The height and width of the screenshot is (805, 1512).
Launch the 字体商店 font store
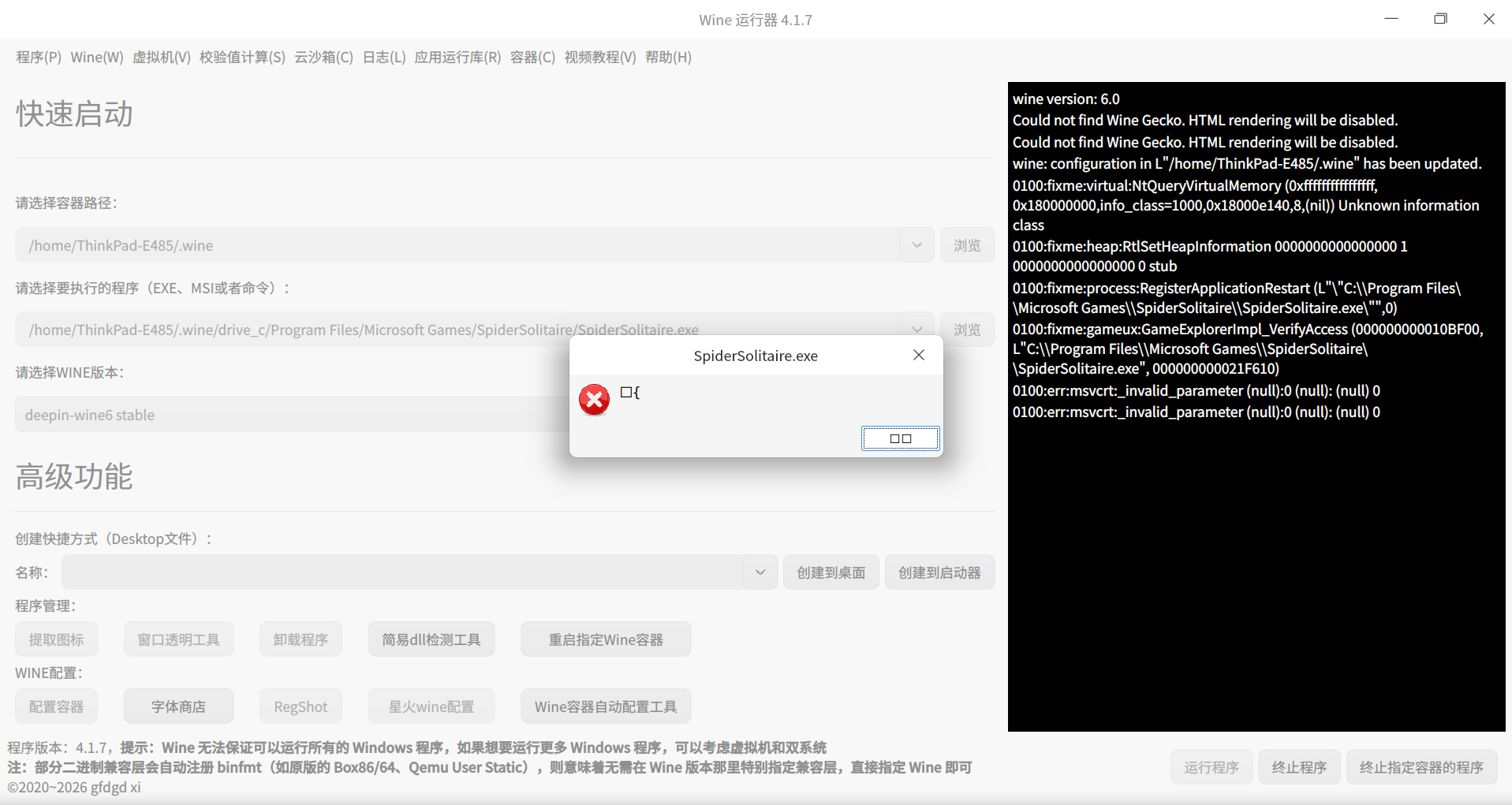point(178,706)
